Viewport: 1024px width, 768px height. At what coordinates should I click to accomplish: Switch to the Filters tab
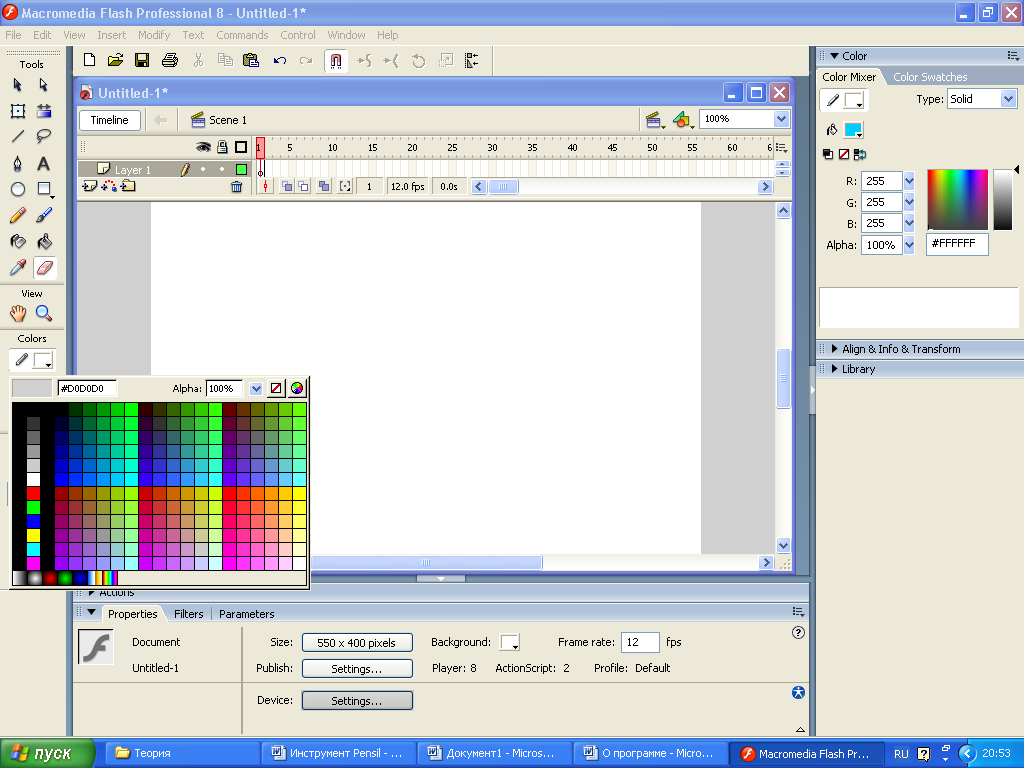pyautogui.click(x=189, y=615)
